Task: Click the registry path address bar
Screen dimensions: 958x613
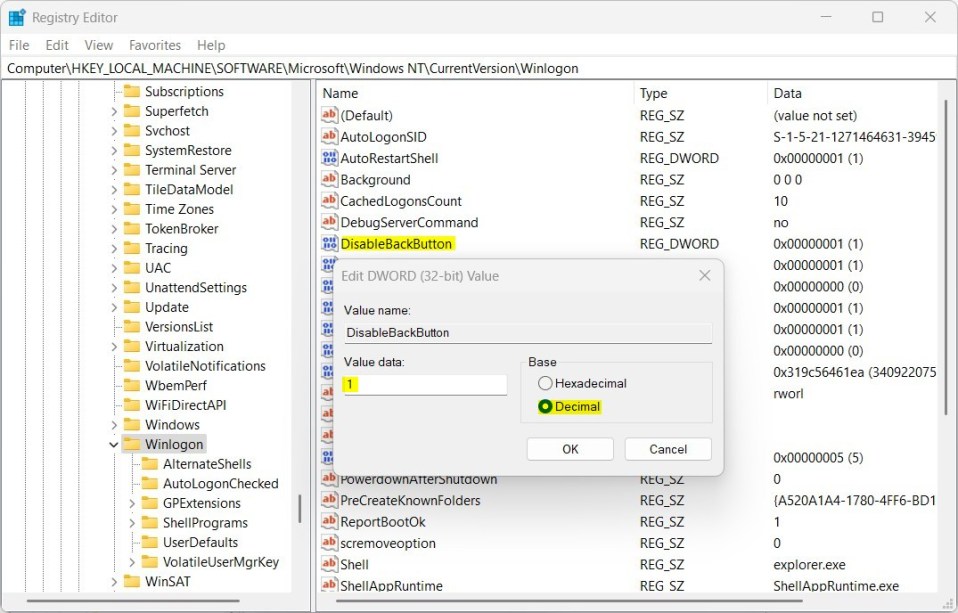Action: pyautogui.click(x=479, y=68)
